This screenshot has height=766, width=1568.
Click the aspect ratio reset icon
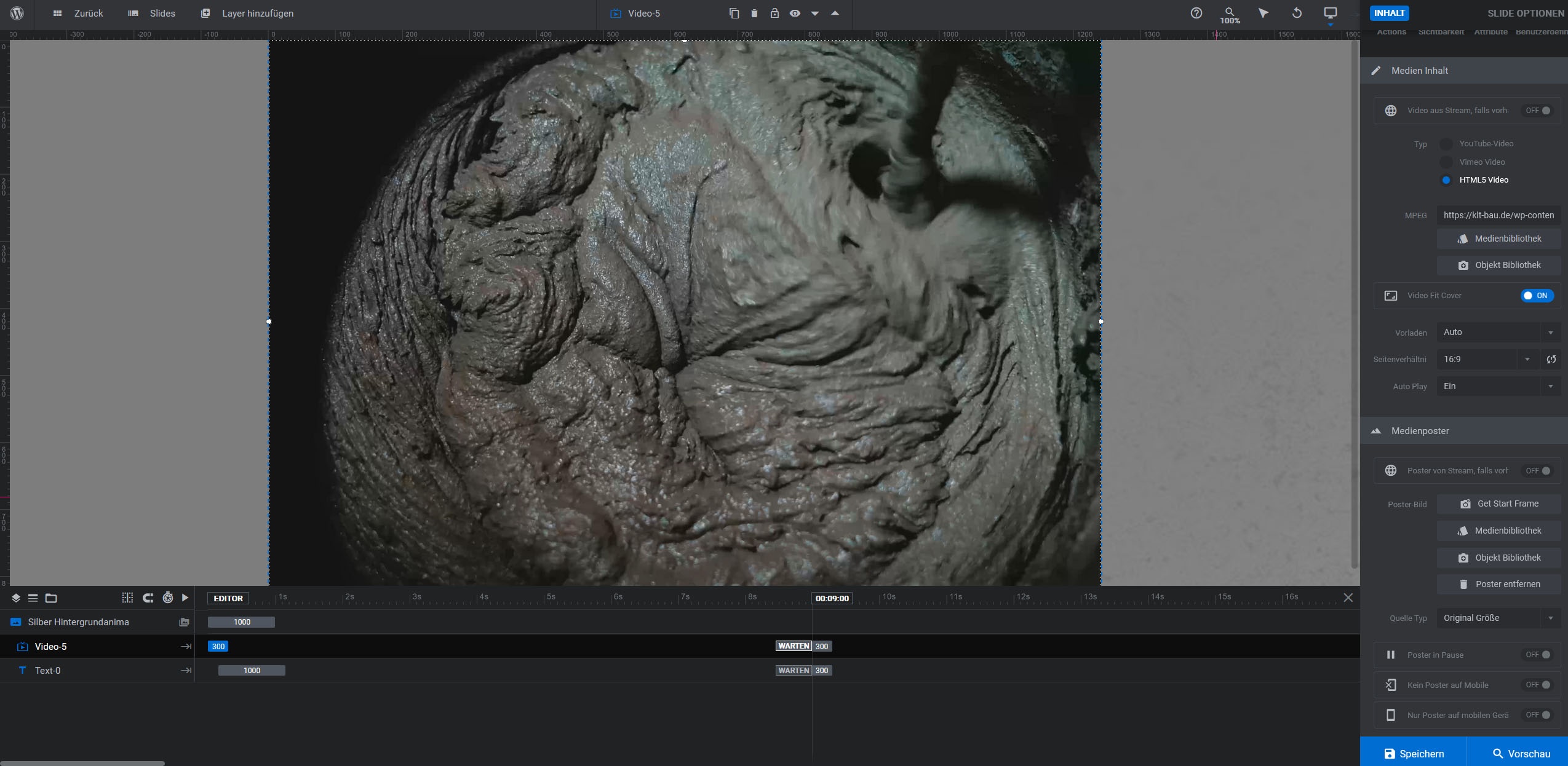pos(1551,359)
